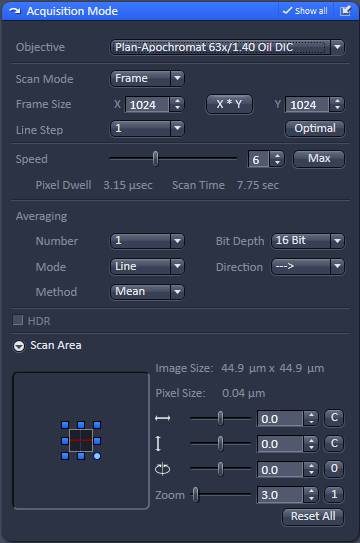
Task: Click the round rotation handle of scan area
Action: 97,456
